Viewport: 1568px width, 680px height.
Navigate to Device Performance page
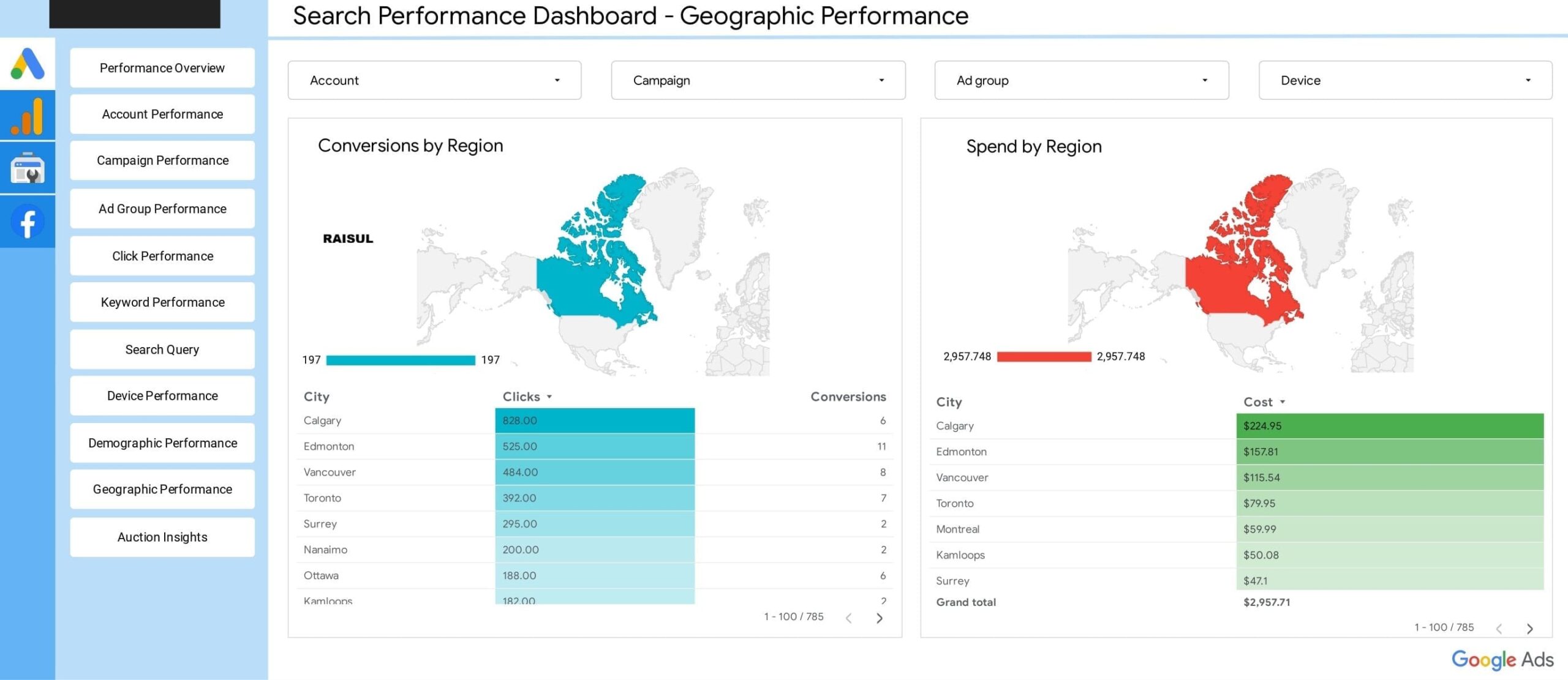click(x=162, y=396)
